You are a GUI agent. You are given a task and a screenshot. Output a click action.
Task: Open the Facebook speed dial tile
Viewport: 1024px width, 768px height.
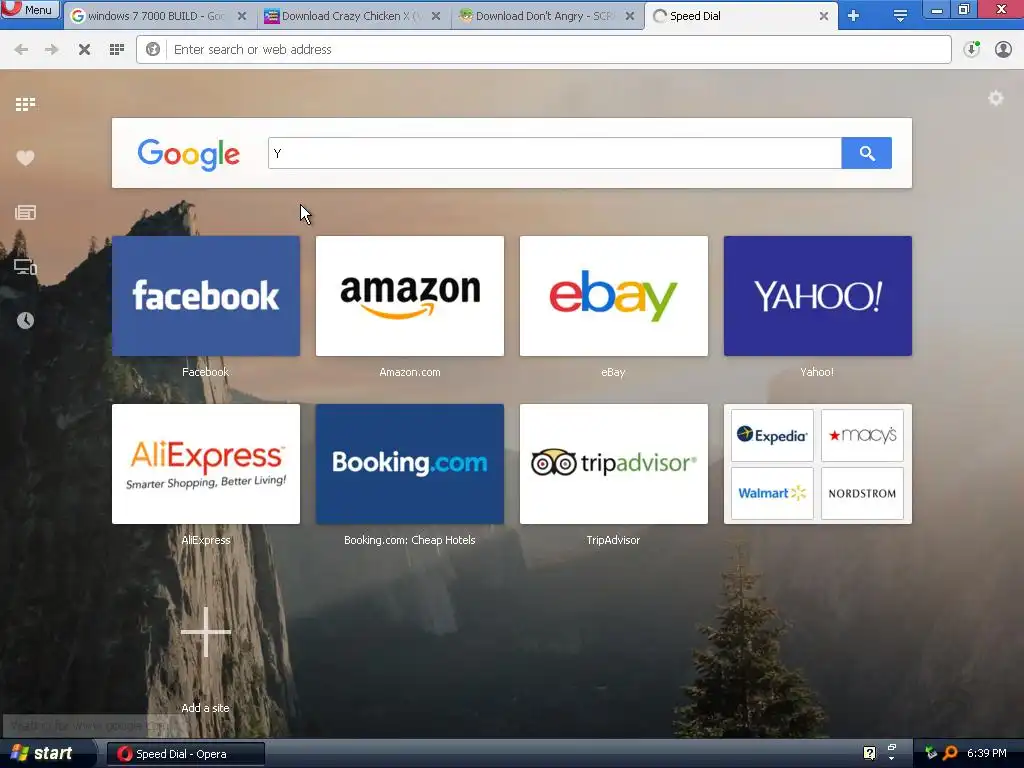pyautogui.click(x=206, y=296)
